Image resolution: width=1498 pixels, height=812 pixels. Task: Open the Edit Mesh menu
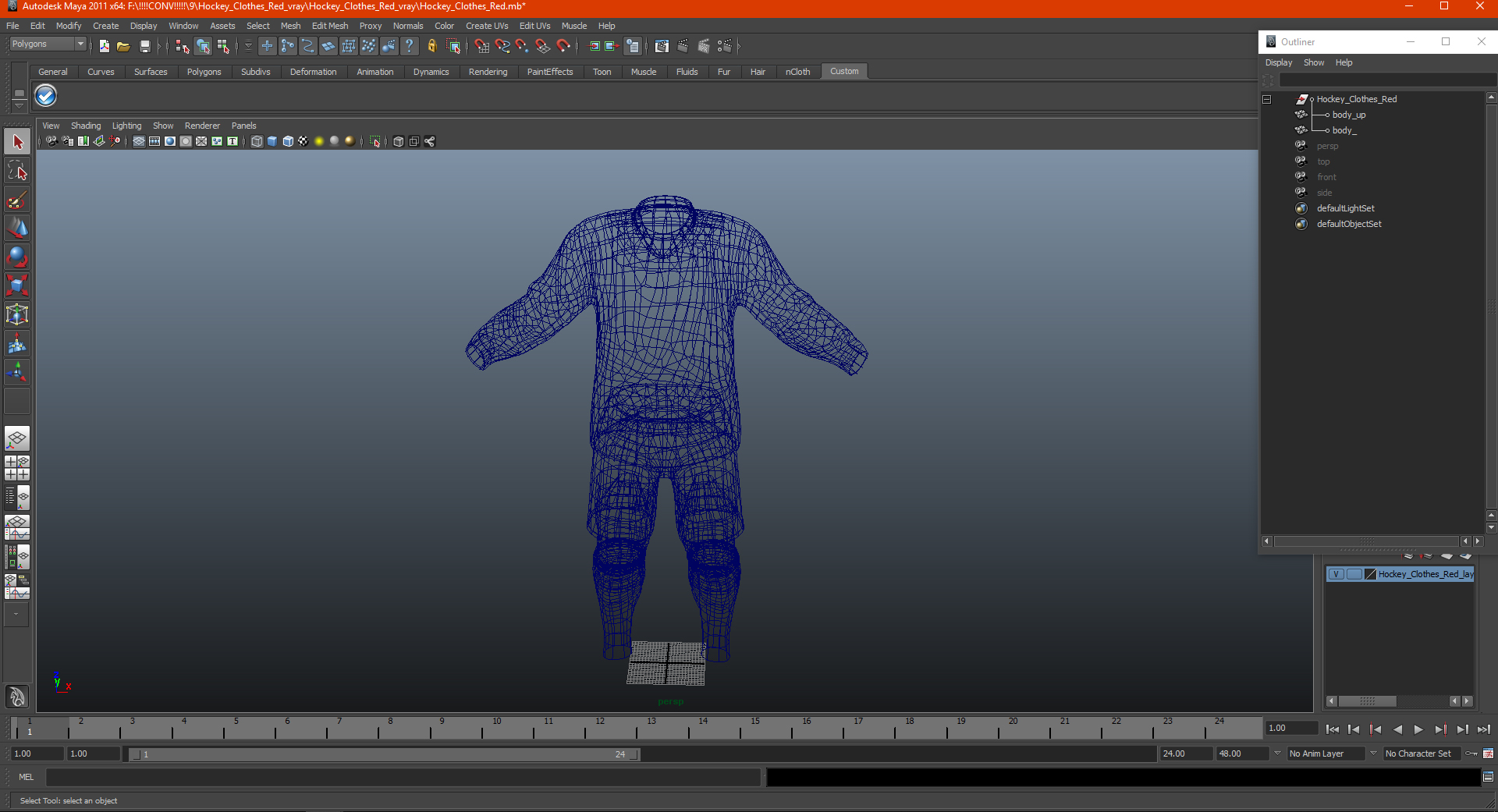pyautogui.click(x=330, y=26)
